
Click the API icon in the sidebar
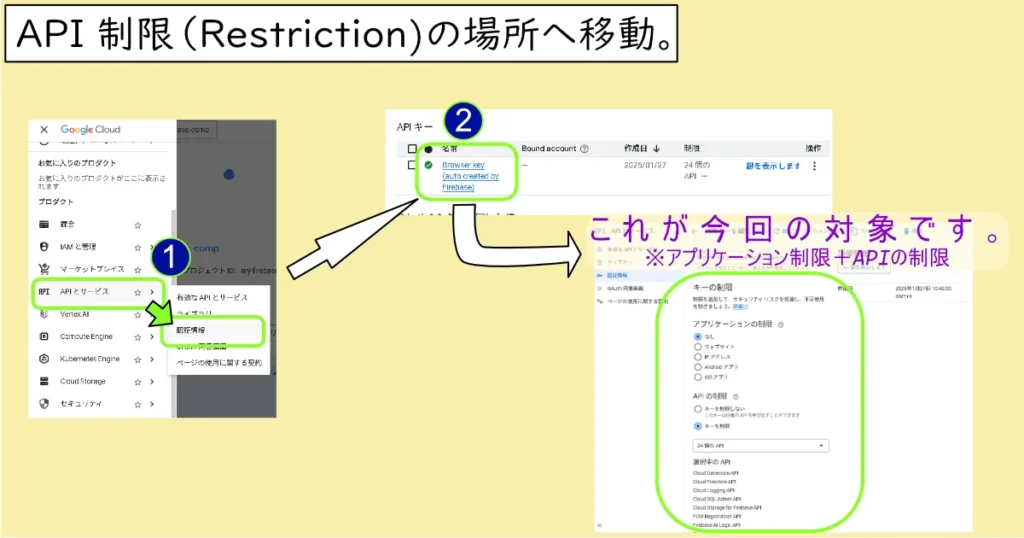(x=44, y=292)
